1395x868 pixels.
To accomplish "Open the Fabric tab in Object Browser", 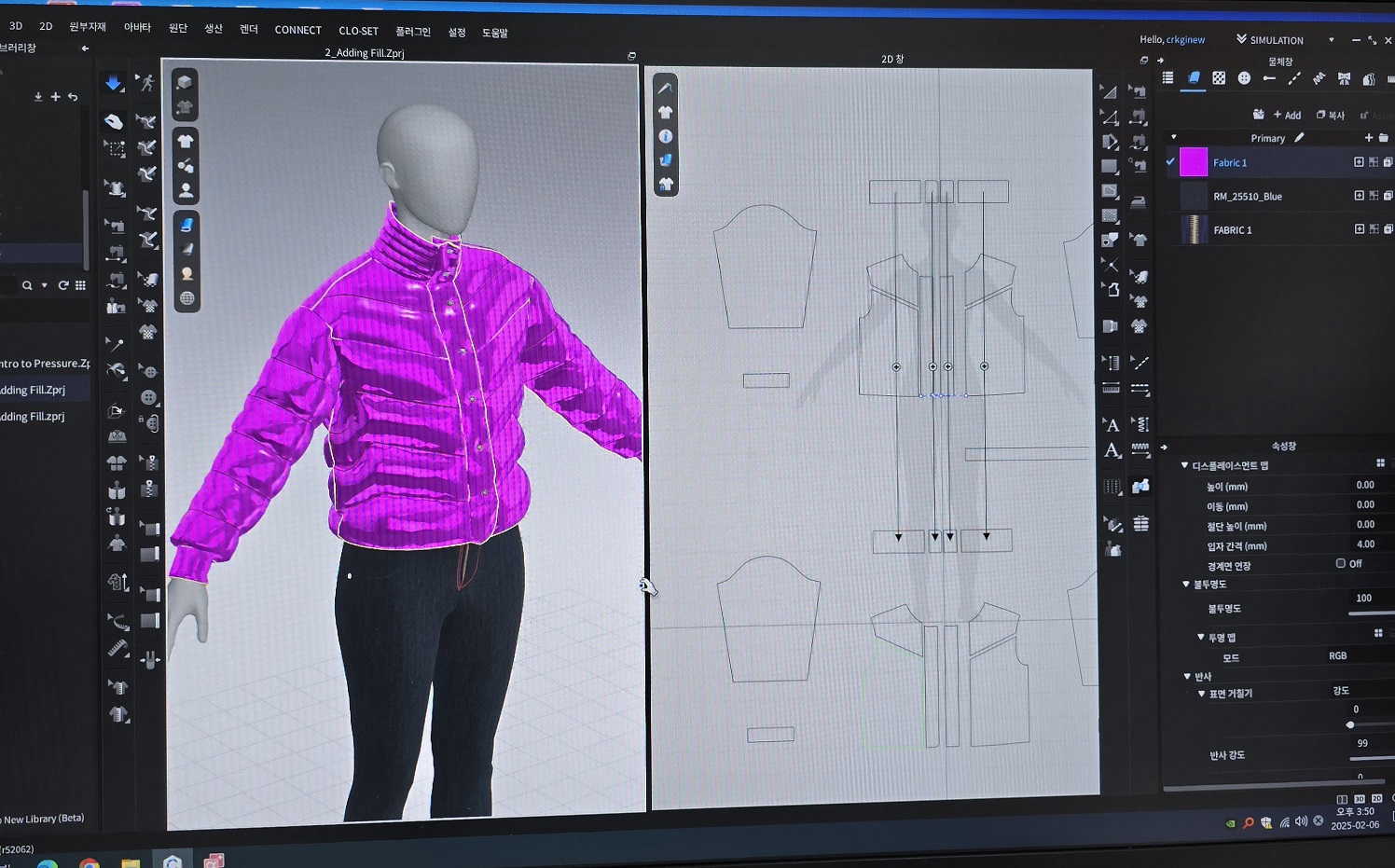I will pos(1194,78).
